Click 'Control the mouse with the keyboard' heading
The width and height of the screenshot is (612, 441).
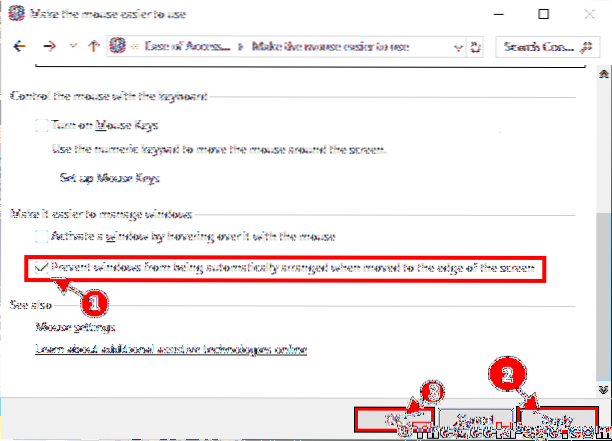pos(109,96)
